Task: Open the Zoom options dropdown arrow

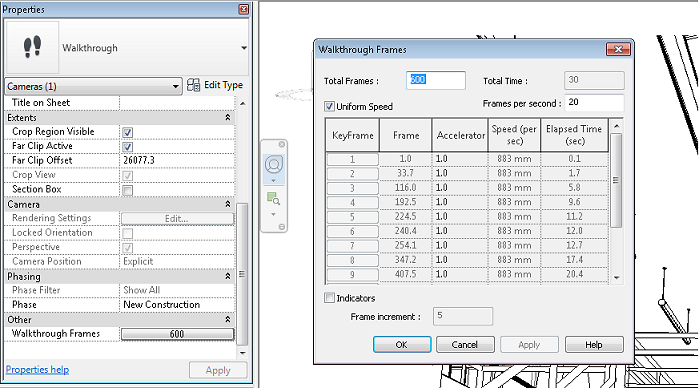Action: [x=274, y=215]
